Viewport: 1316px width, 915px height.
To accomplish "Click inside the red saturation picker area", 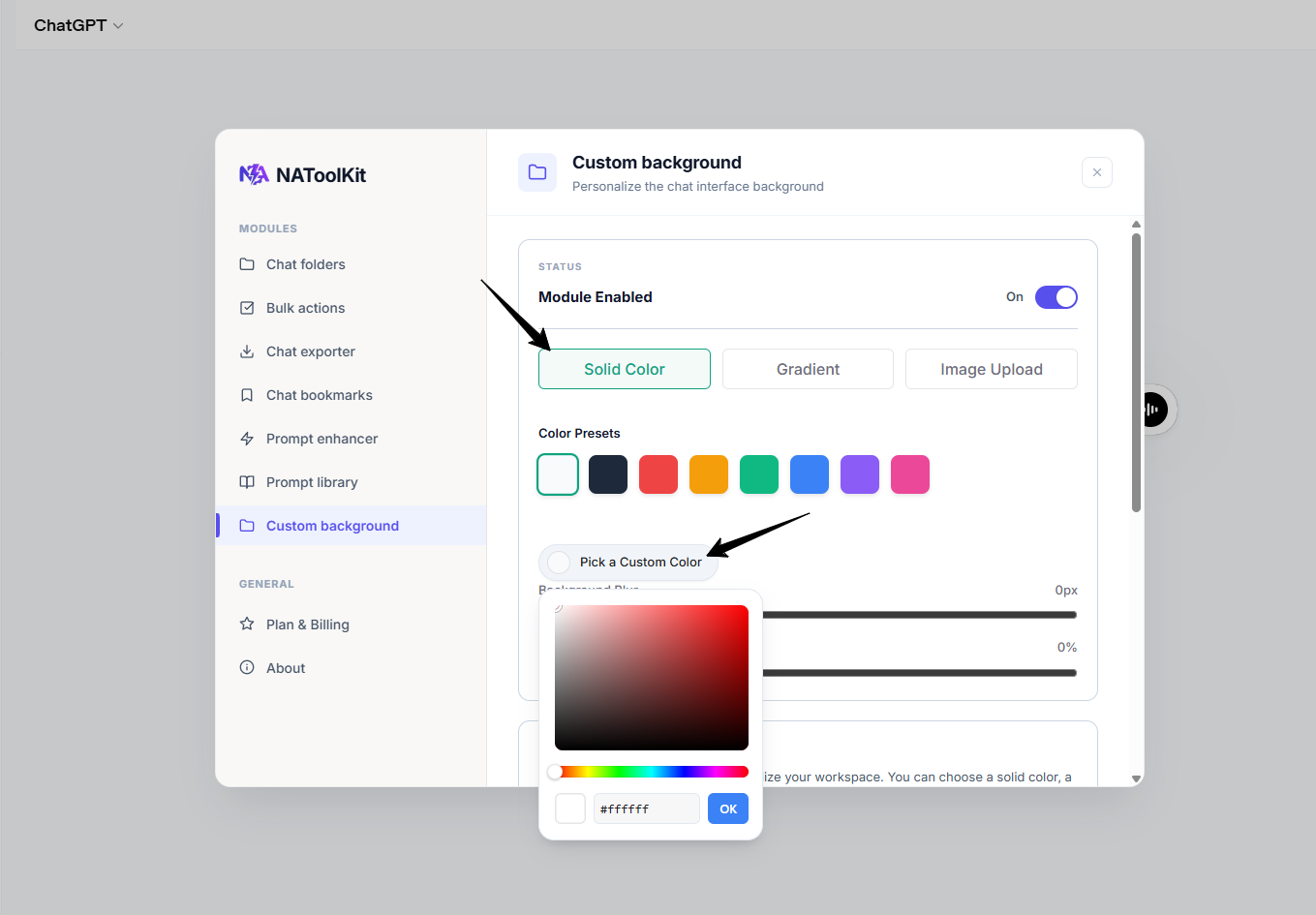I will tap(652, 678).
